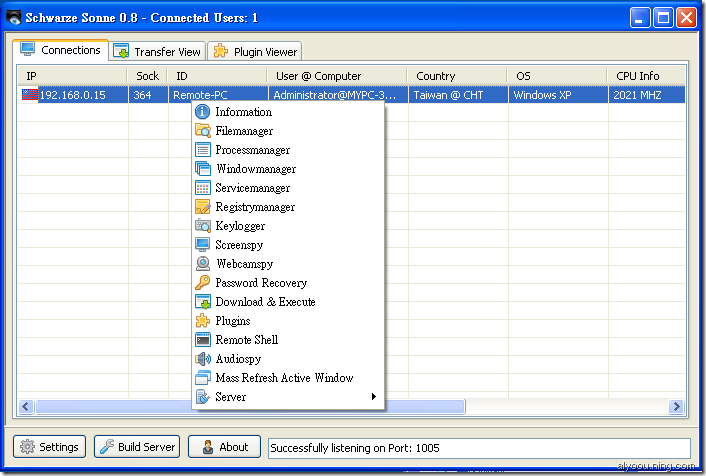The image size is (706, 476).
Task: Click the Plugins puzzle piece icon
Action: 203,321
